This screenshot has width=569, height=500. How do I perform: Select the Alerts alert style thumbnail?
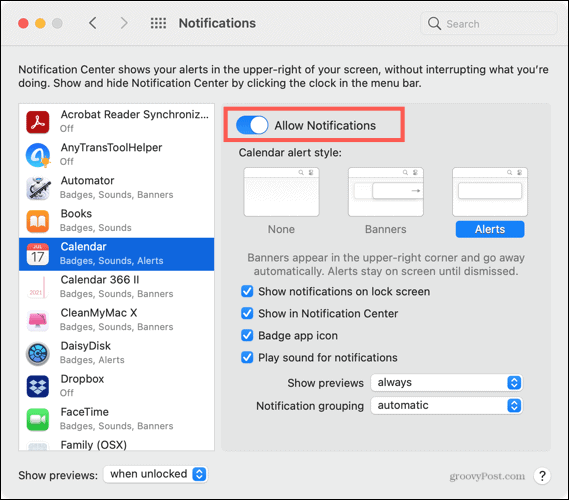[490, 192]
